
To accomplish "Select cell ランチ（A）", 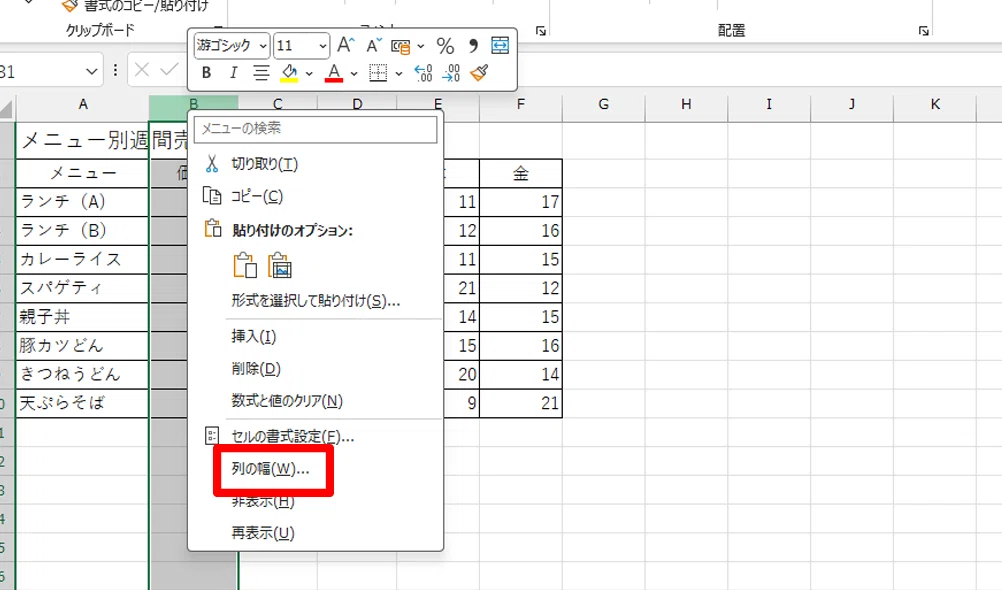I will point(82,202).
